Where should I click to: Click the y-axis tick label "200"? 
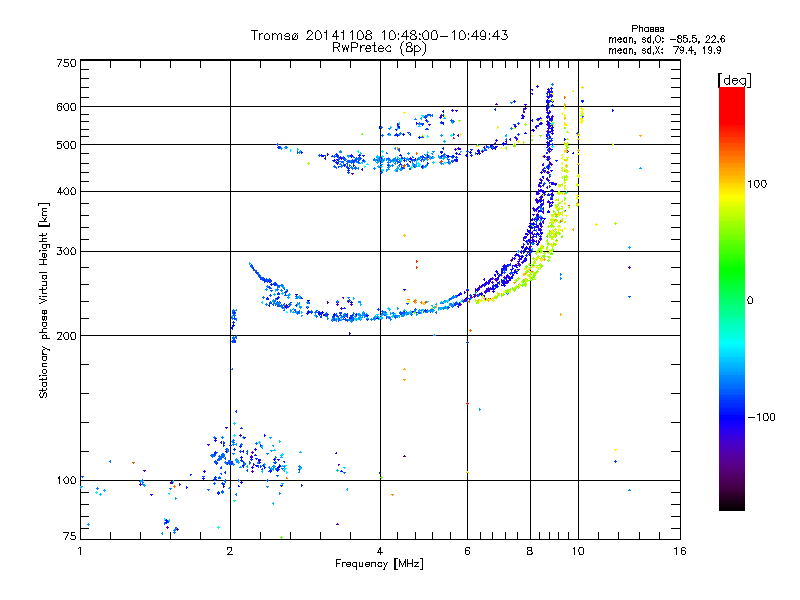coord(66,336)
